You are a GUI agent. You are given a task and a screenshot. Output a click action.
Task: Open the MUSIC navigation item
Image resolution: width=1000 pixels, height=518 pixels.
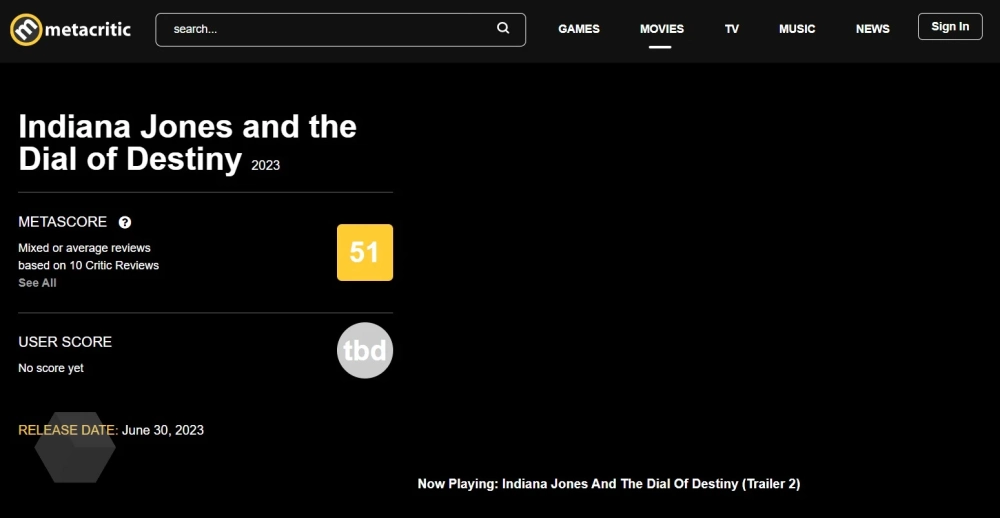[x=797, y=29]
